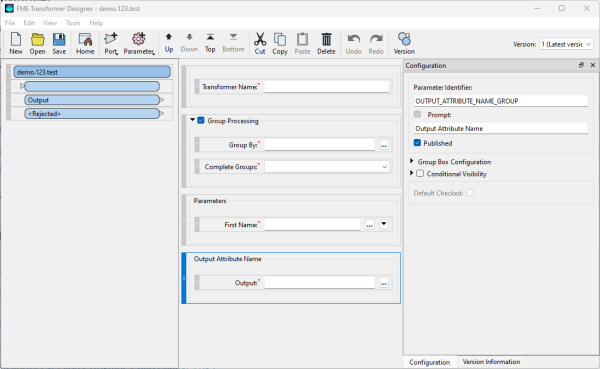Switch to the Configuration tab
This screenshot has width=600, height=369.
click(429, 362)
